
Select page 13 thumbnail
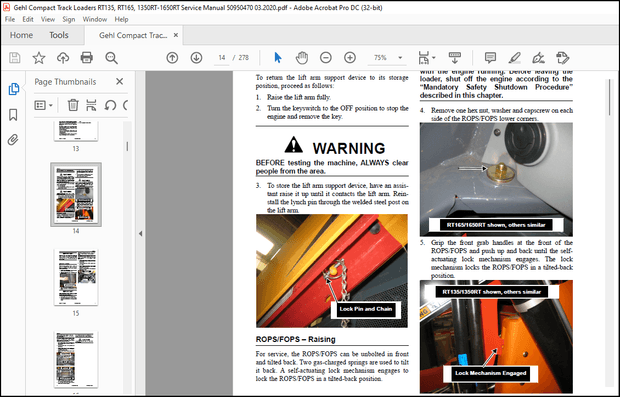[76, 131]
